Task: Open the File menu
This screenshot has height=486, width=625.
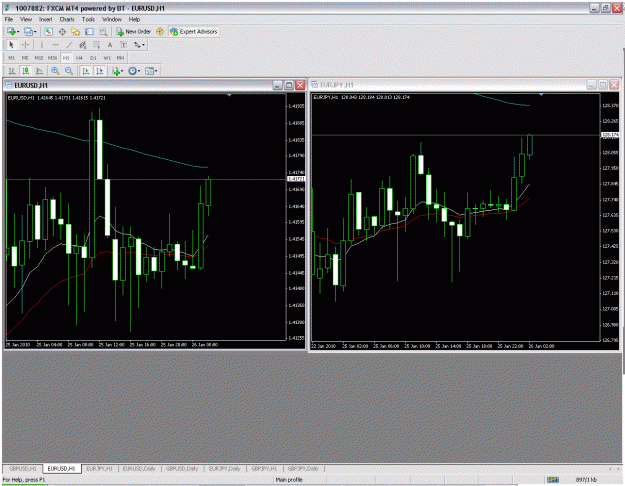Action: click(x=9, y=19)
